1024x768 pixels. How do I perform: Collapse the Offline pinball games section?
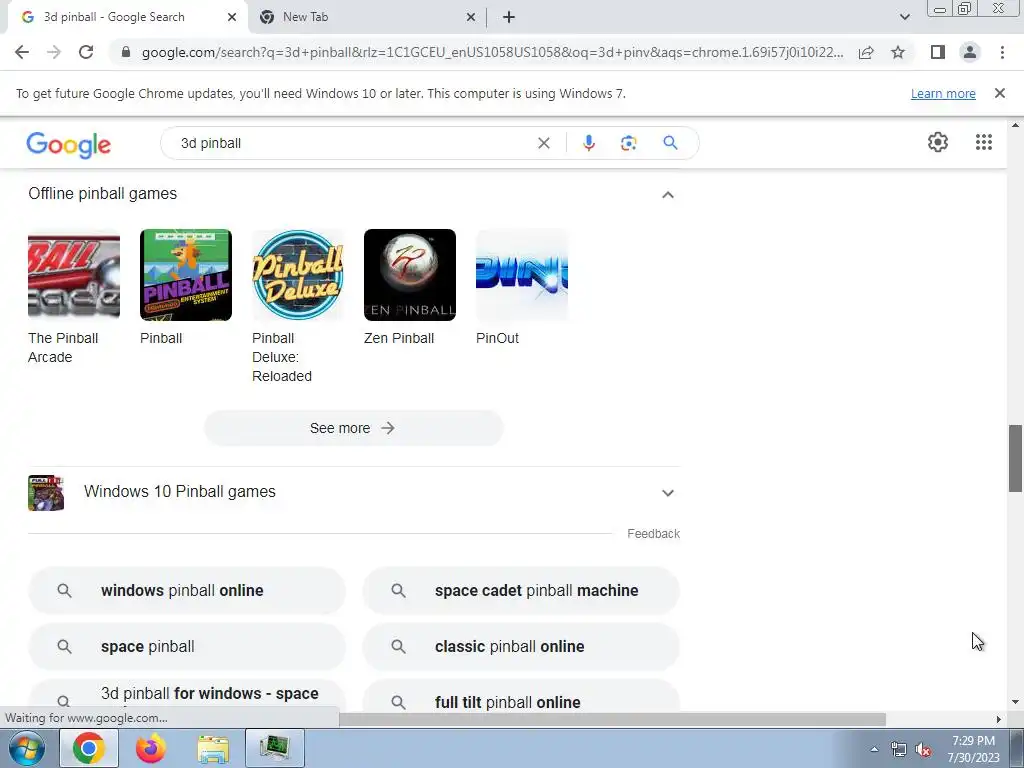667,195
